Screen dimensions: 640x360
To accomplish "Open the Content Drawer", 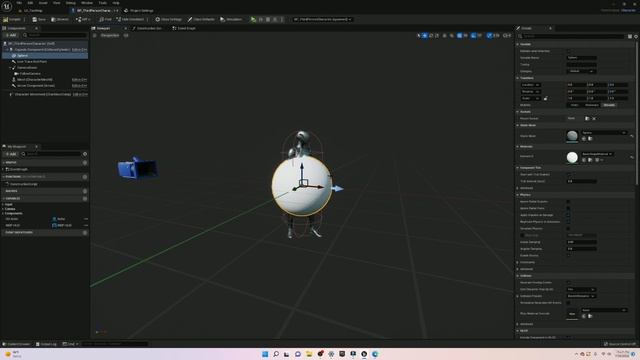I will [x=16, y=344].
